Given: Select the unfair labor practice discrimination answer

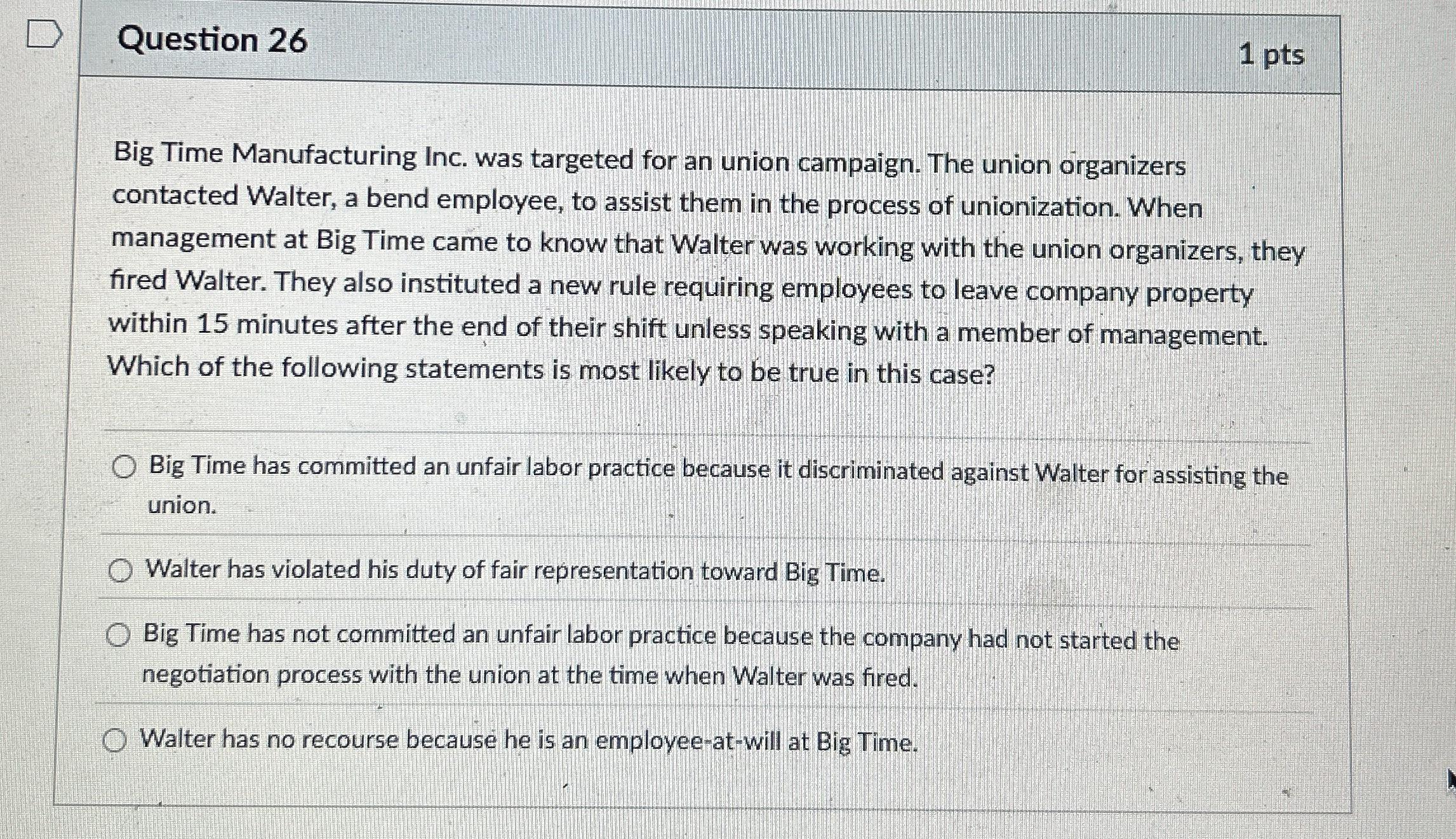Looking at the screenshot, I should 124,469.
